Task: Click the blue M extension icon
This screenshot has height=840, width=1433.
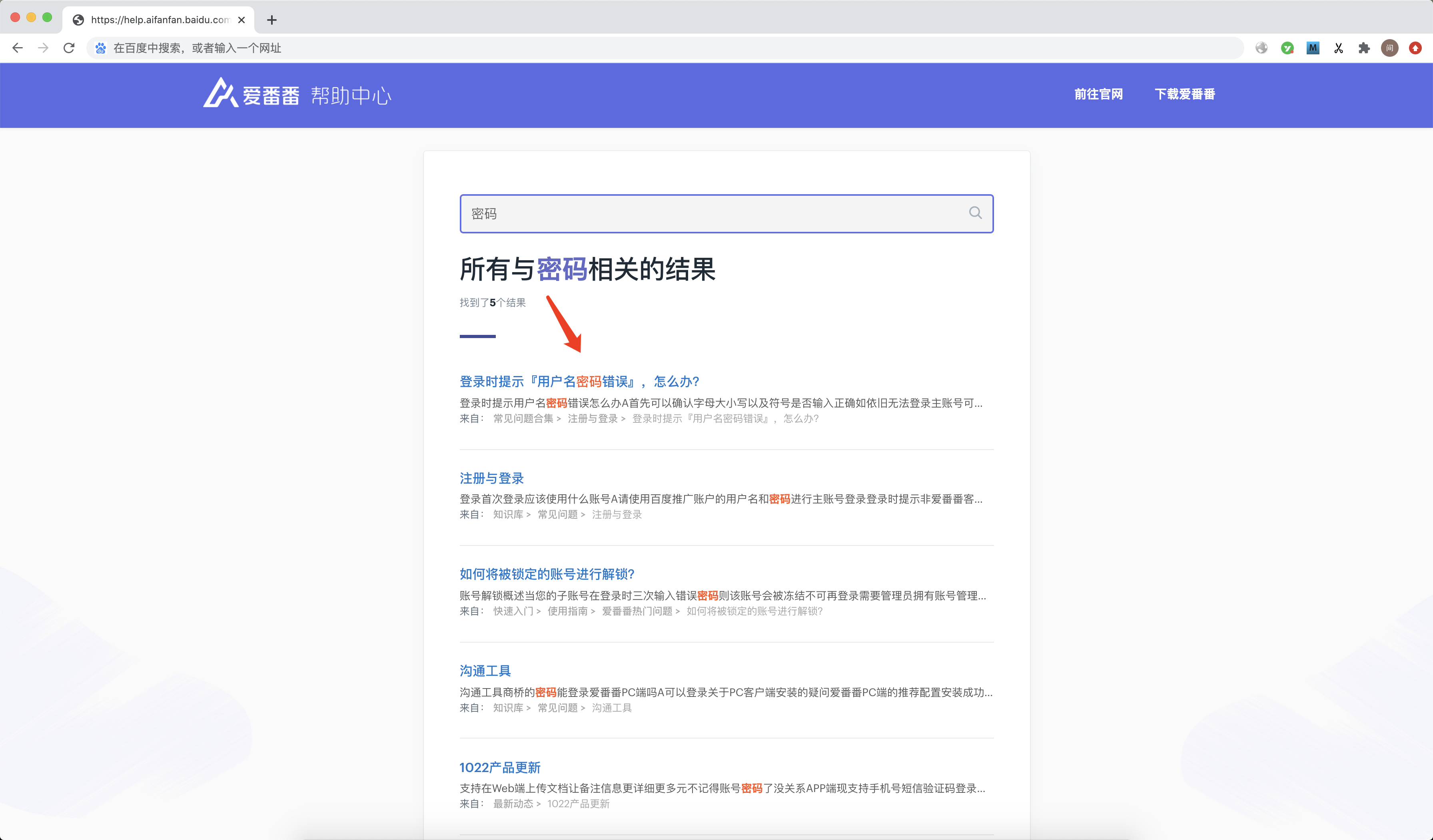Action: tap(1312, 48)
